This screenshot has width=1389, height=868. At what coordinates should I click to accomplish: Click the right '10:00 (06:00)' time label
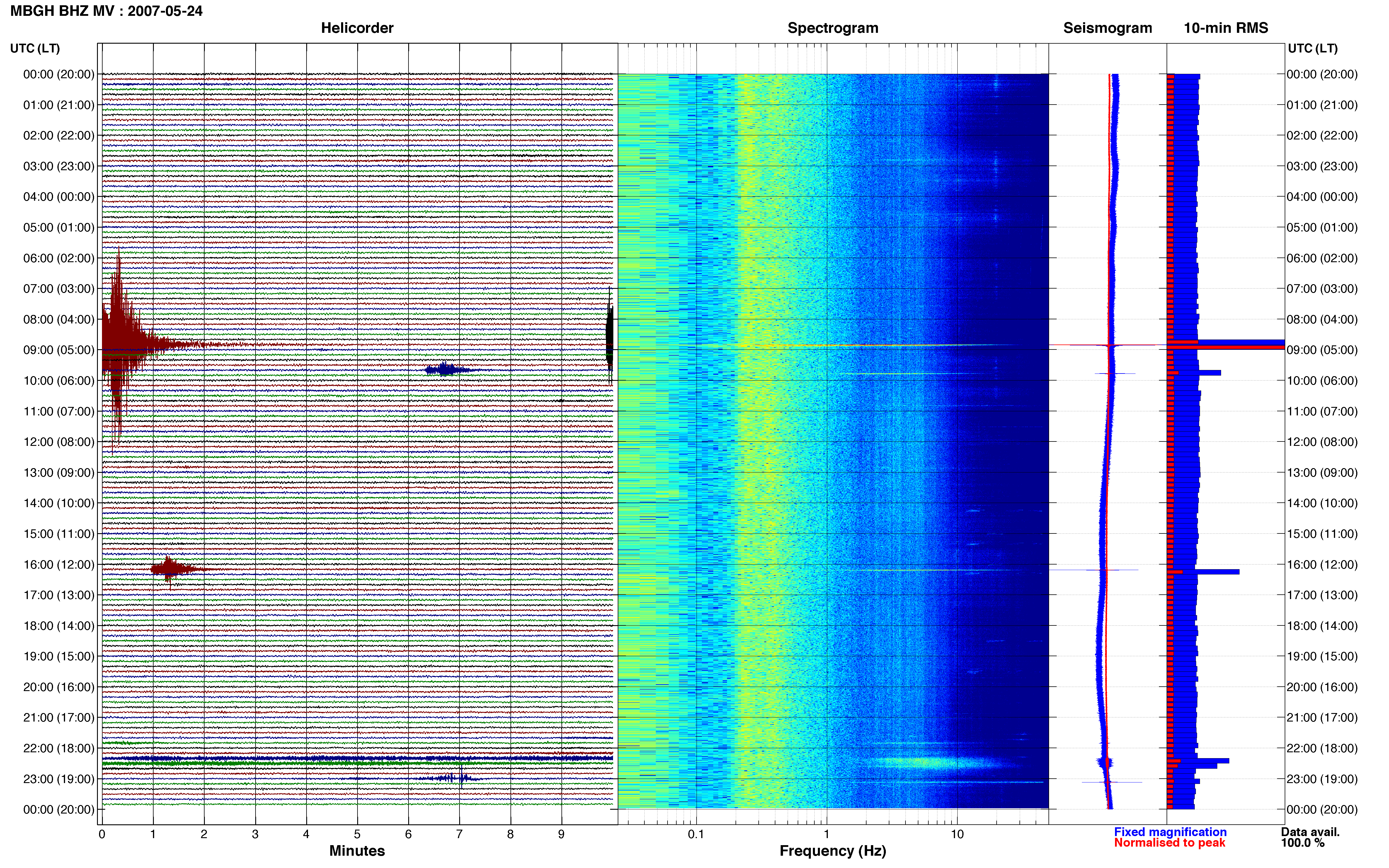(x=1322, y=381)
